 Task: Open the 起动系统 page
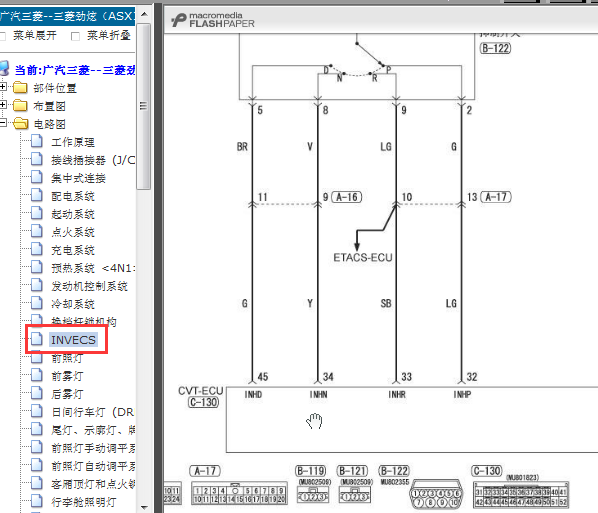pos(73,214)
